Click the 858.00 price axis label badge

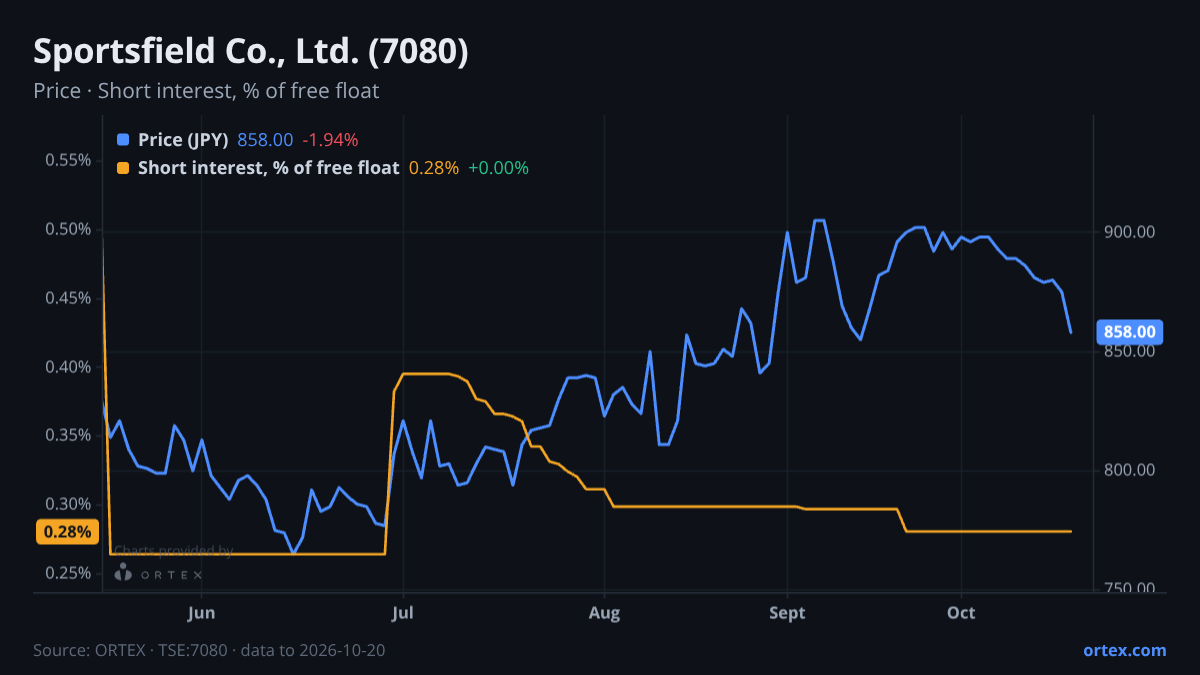pos(1129,332)
